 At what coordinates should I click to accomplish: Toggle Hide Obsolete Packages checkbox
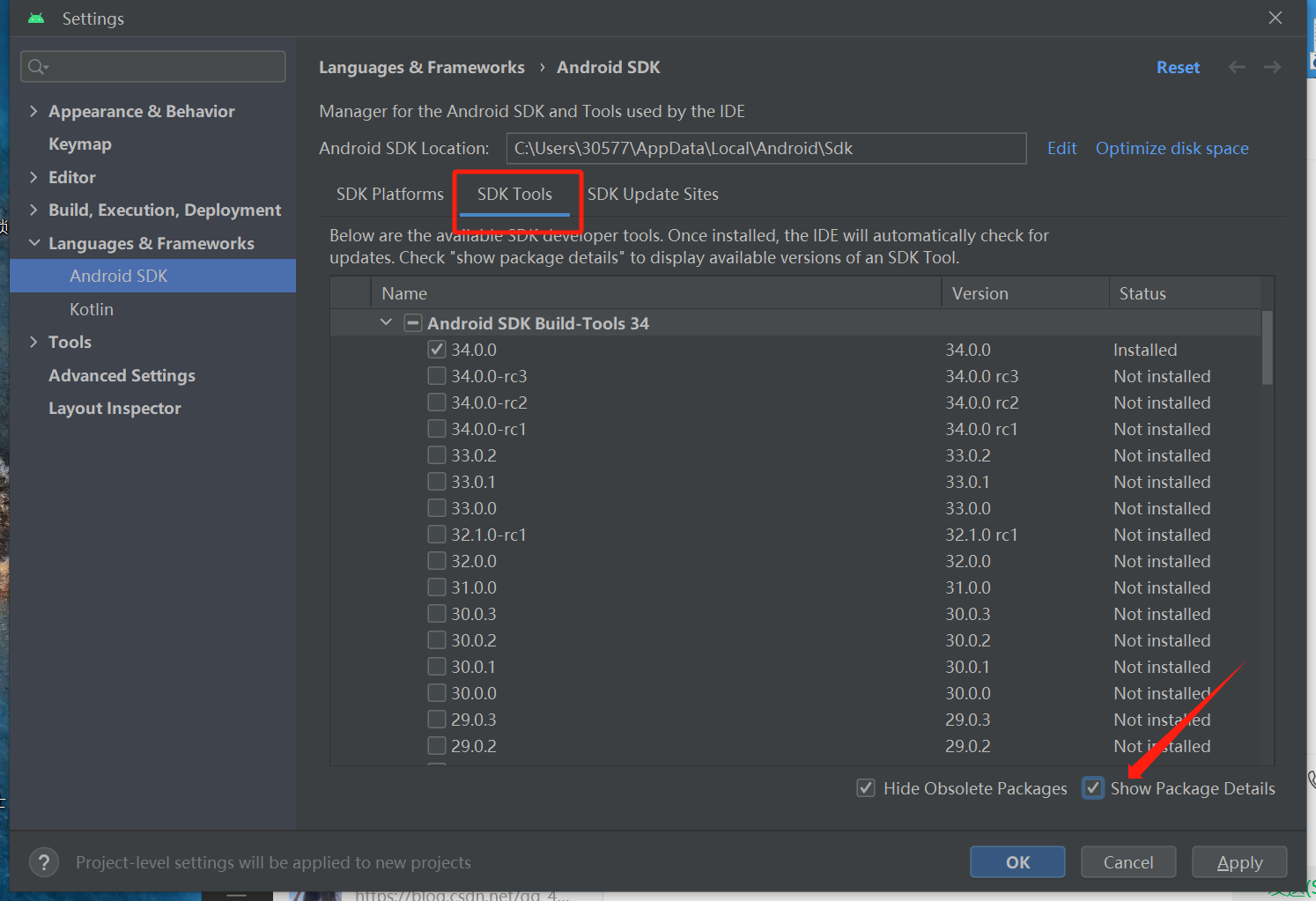pos(866,788)
